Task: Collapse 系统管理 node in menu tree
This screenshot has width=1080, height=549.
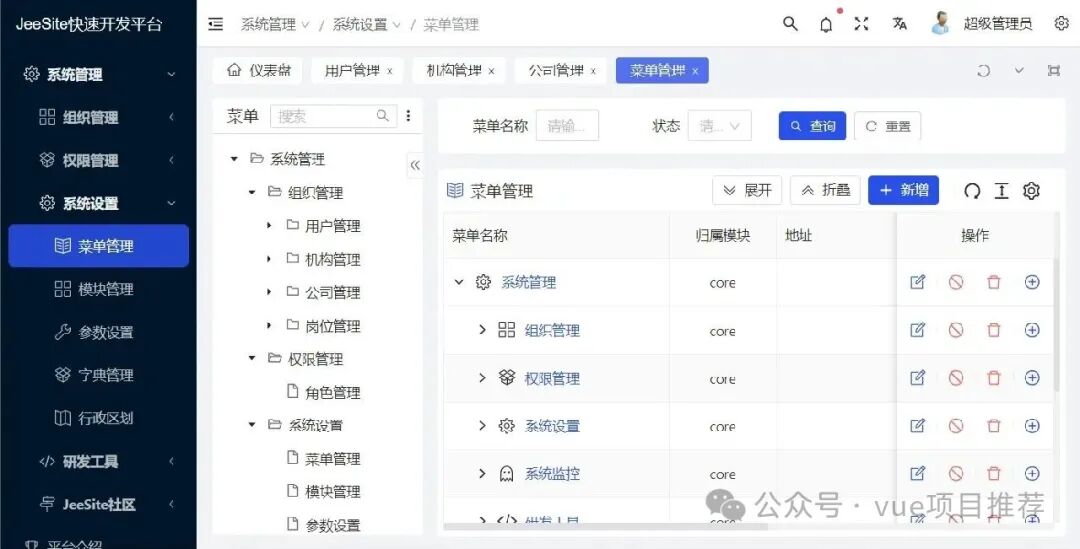Action: coord(234,159)
